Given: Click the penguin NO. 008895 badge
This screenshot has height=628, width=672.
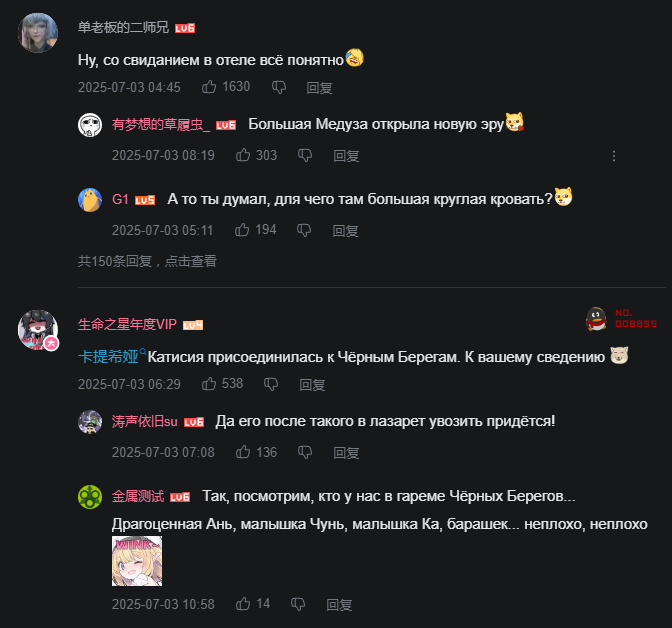Looking at the screenshot, I should pos(621,319).
